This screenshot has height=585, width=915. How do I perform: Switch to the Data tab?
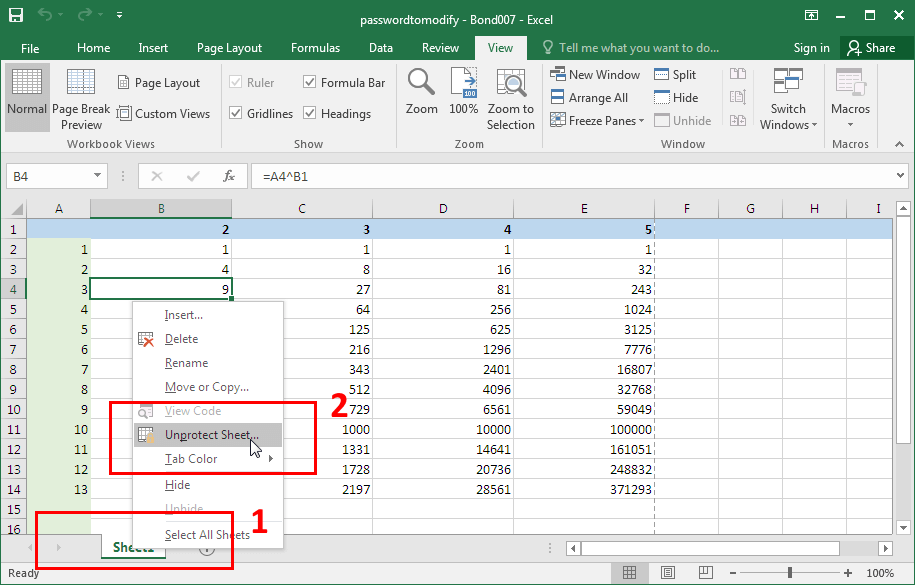point(380,48)
